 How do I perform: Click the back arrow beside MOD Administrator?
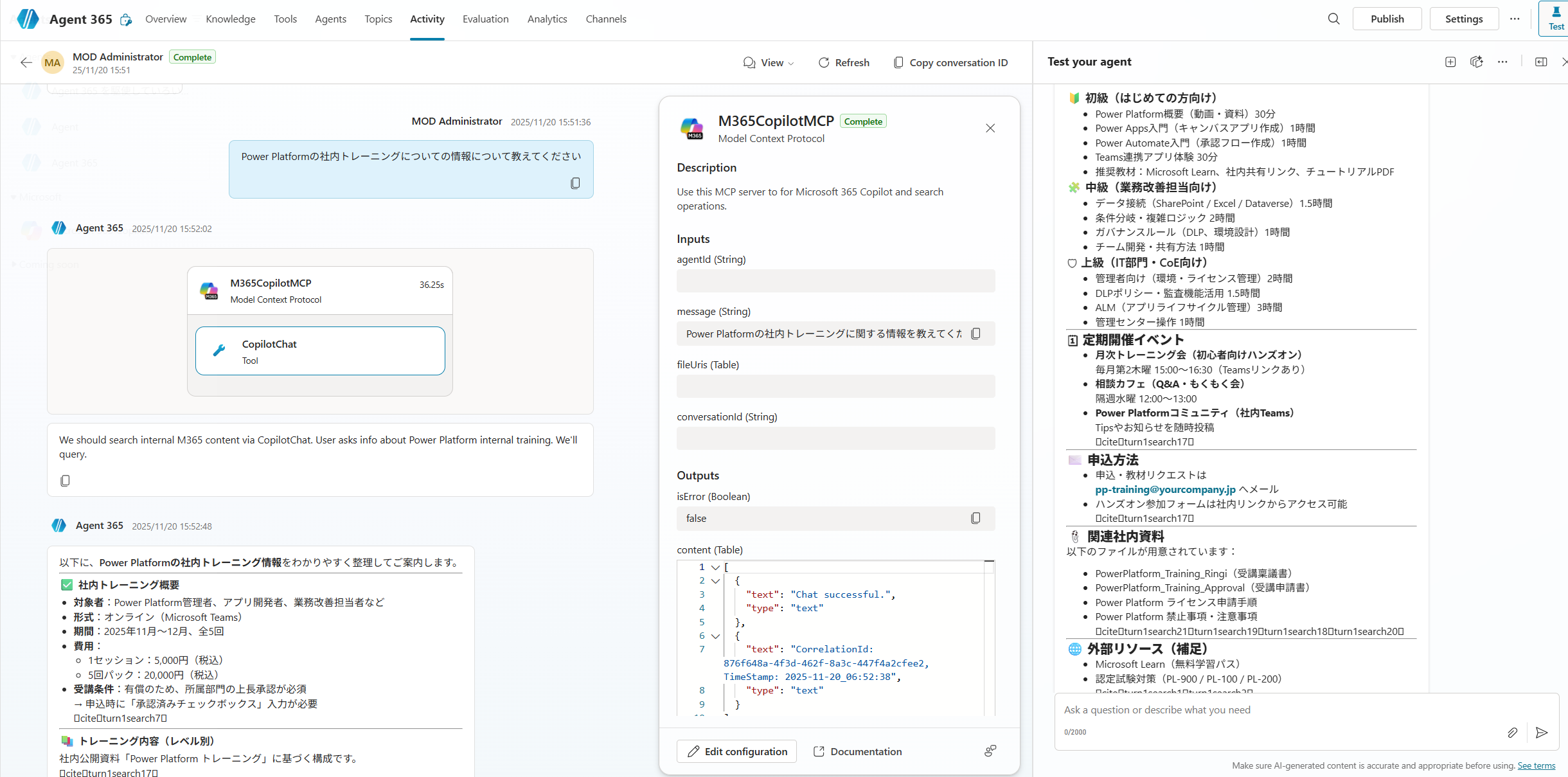point(26,62)
